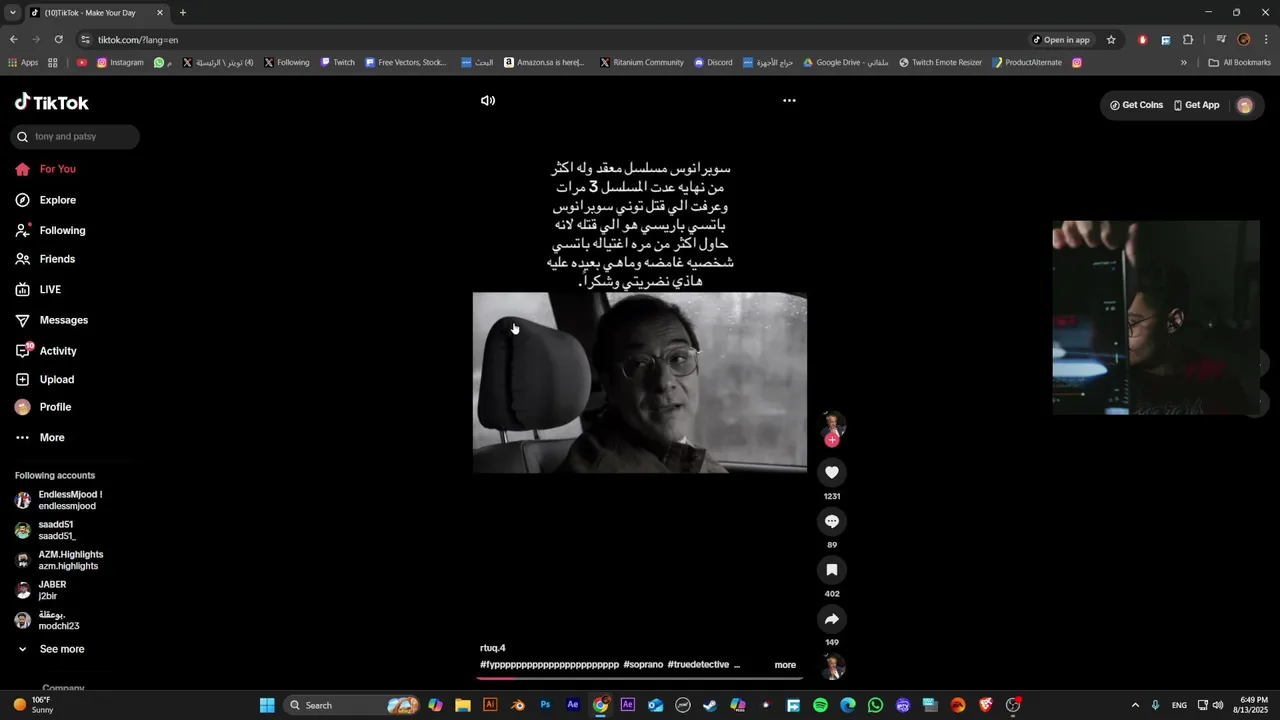Click the TikTok logo
The image size is (1280, 720).
[52, 103]
